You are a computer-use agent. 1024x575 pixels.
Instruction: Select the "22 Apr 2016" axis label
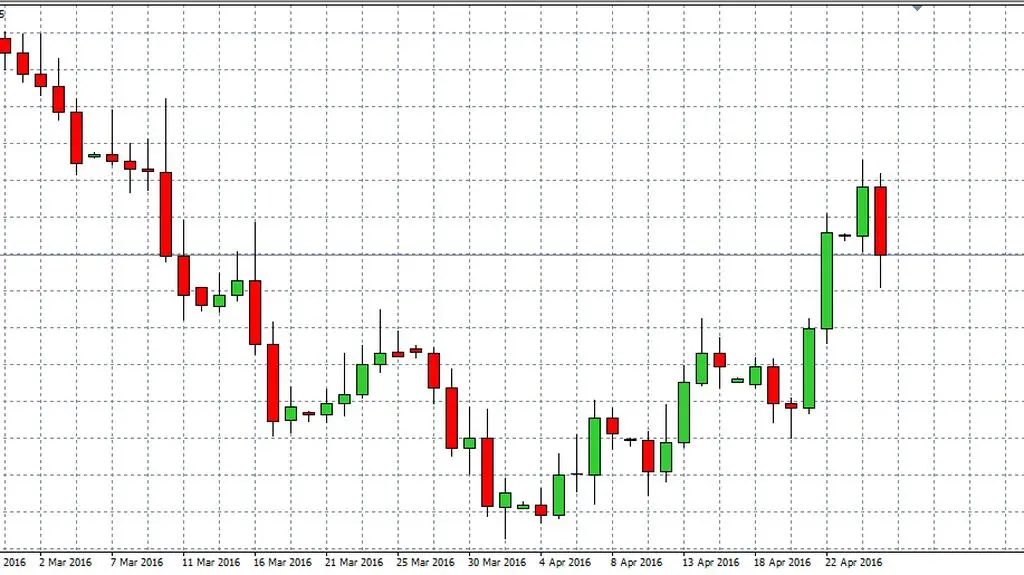(854, 562)
